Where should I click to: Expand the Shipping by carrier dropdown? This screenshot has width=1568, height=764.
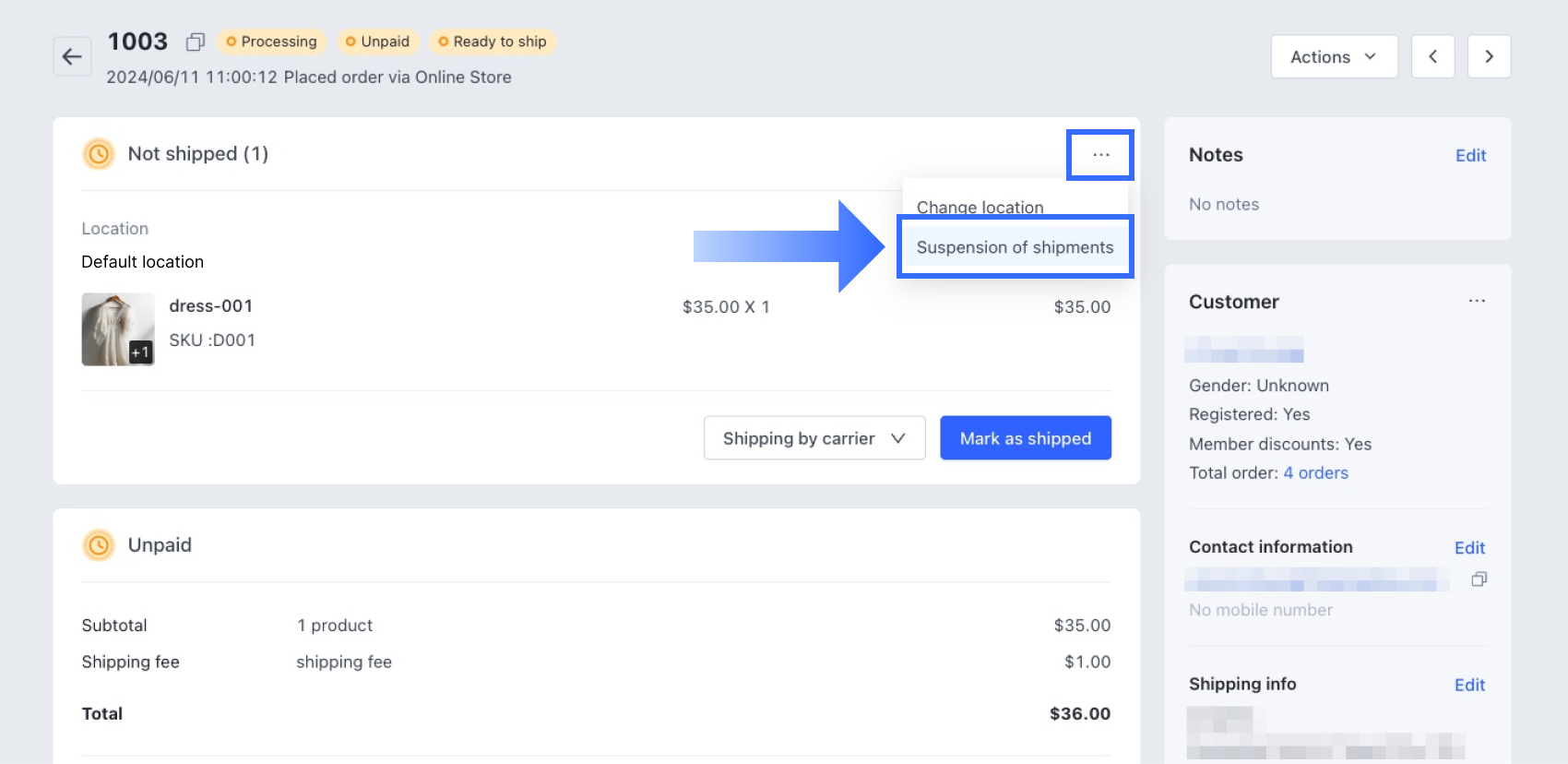[814, 438]
